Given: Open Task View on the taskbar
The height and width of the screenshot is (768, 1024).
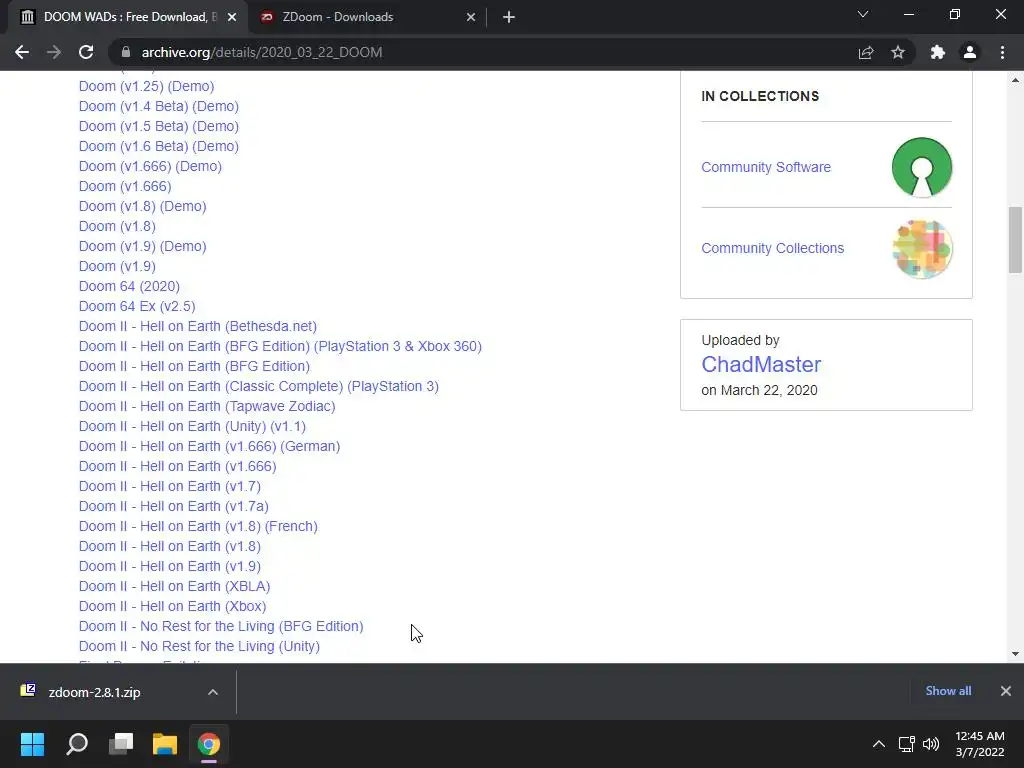Looking at the screenshot, I should click(121, 744).
